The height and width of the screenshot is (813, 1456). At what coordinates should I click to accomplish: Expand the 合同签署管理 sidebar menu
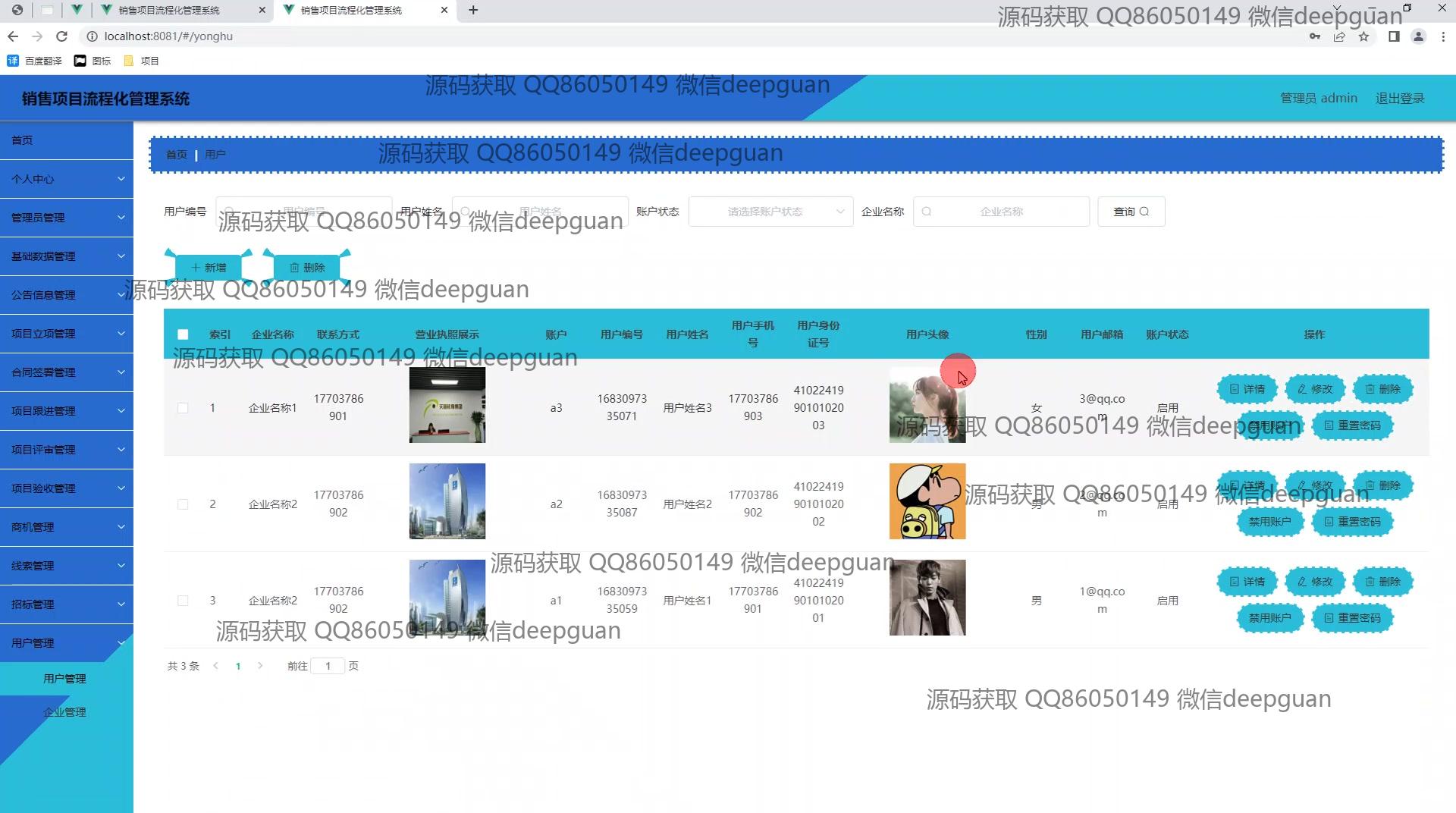point(67,372)
